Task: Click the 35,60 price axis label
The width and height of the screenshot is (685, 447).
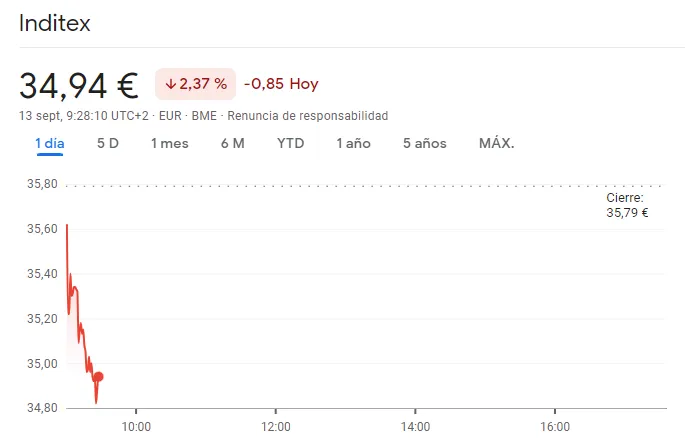Action: tap(41, 229)
